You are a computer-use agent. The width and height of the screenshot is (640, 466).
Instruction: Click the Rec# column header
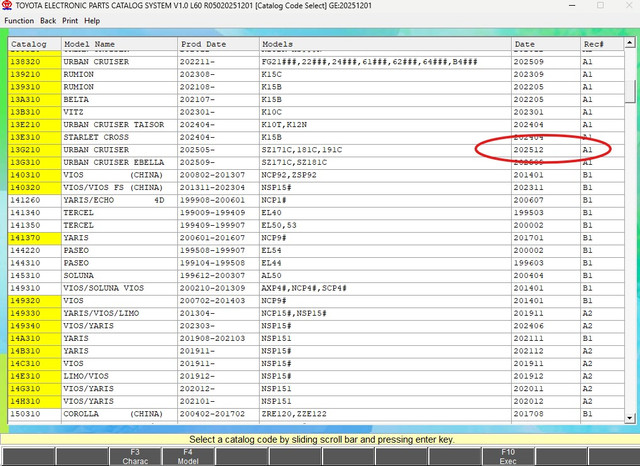click(602, 44)
